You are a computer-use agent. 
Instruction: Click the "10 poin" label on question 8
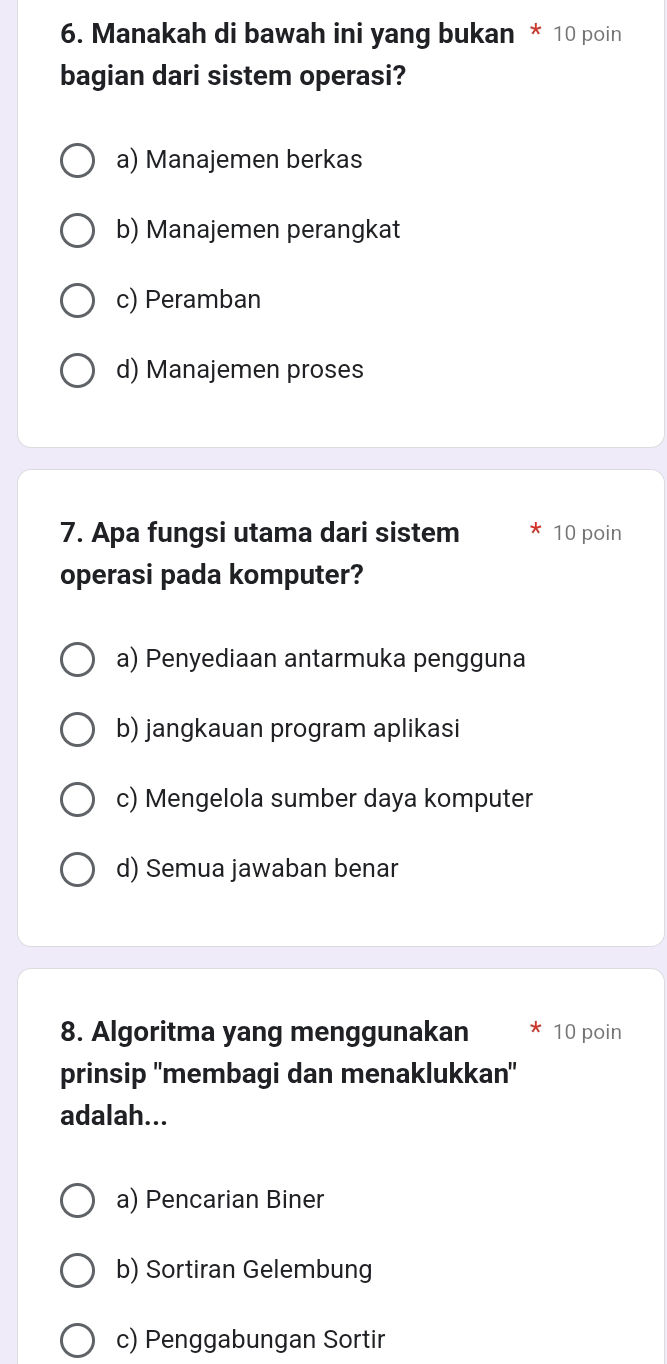tap(587, 1031)
